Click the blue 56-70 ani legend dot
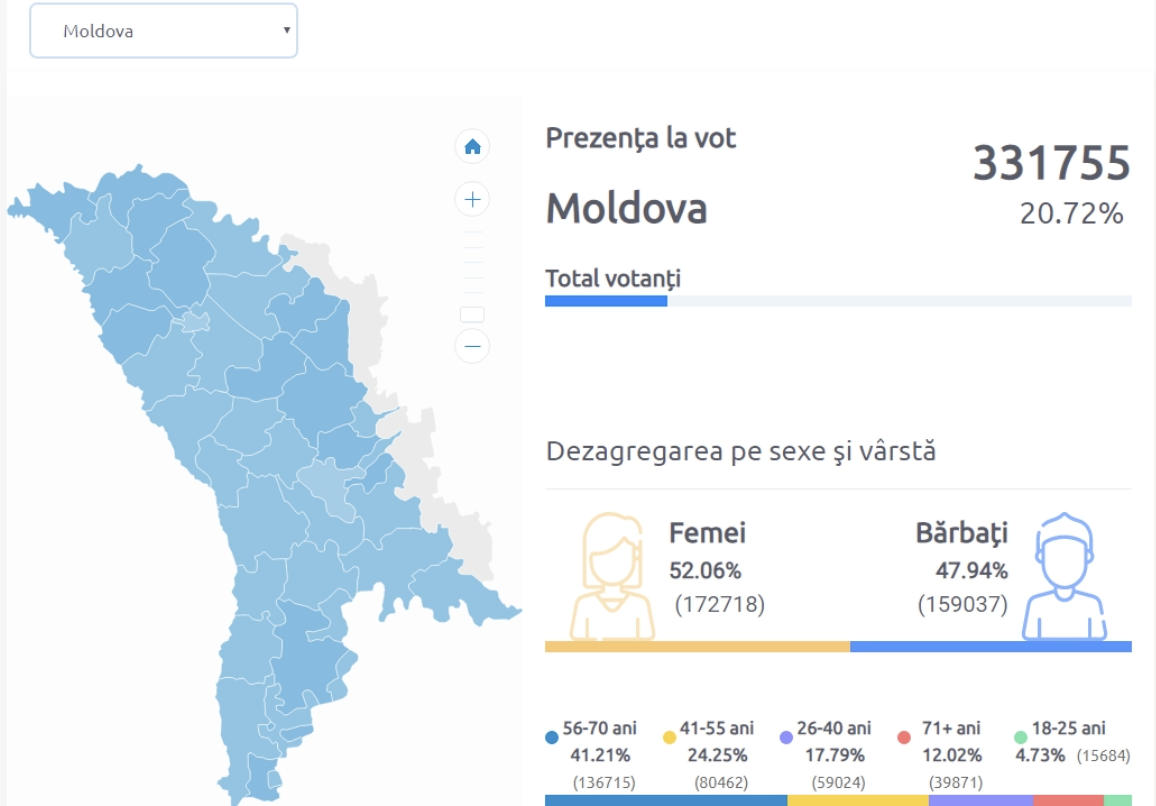This screenshot has height=806, width=1156. 552,738
